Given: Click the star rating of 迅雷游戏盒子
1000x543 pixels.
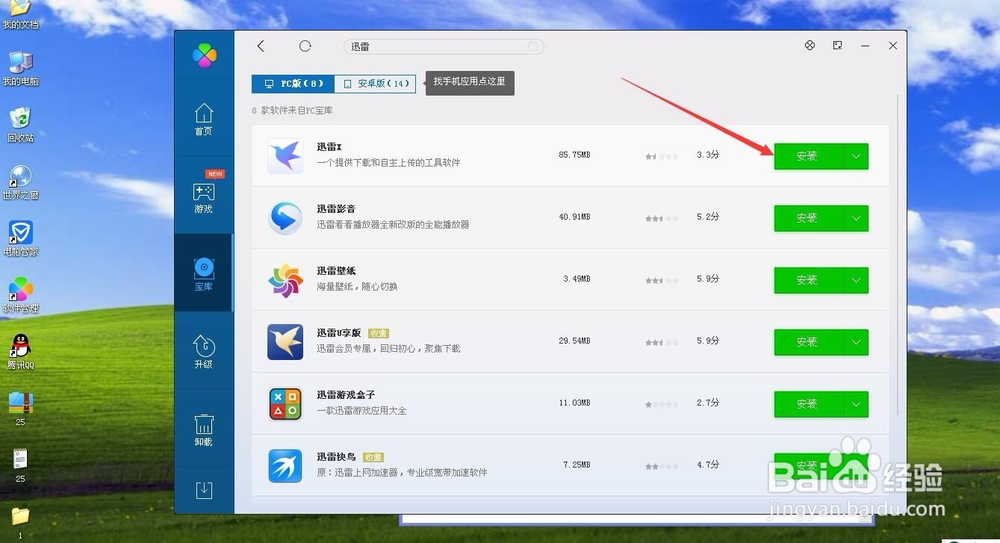Looking at the screenshot, I should (661, 404).
